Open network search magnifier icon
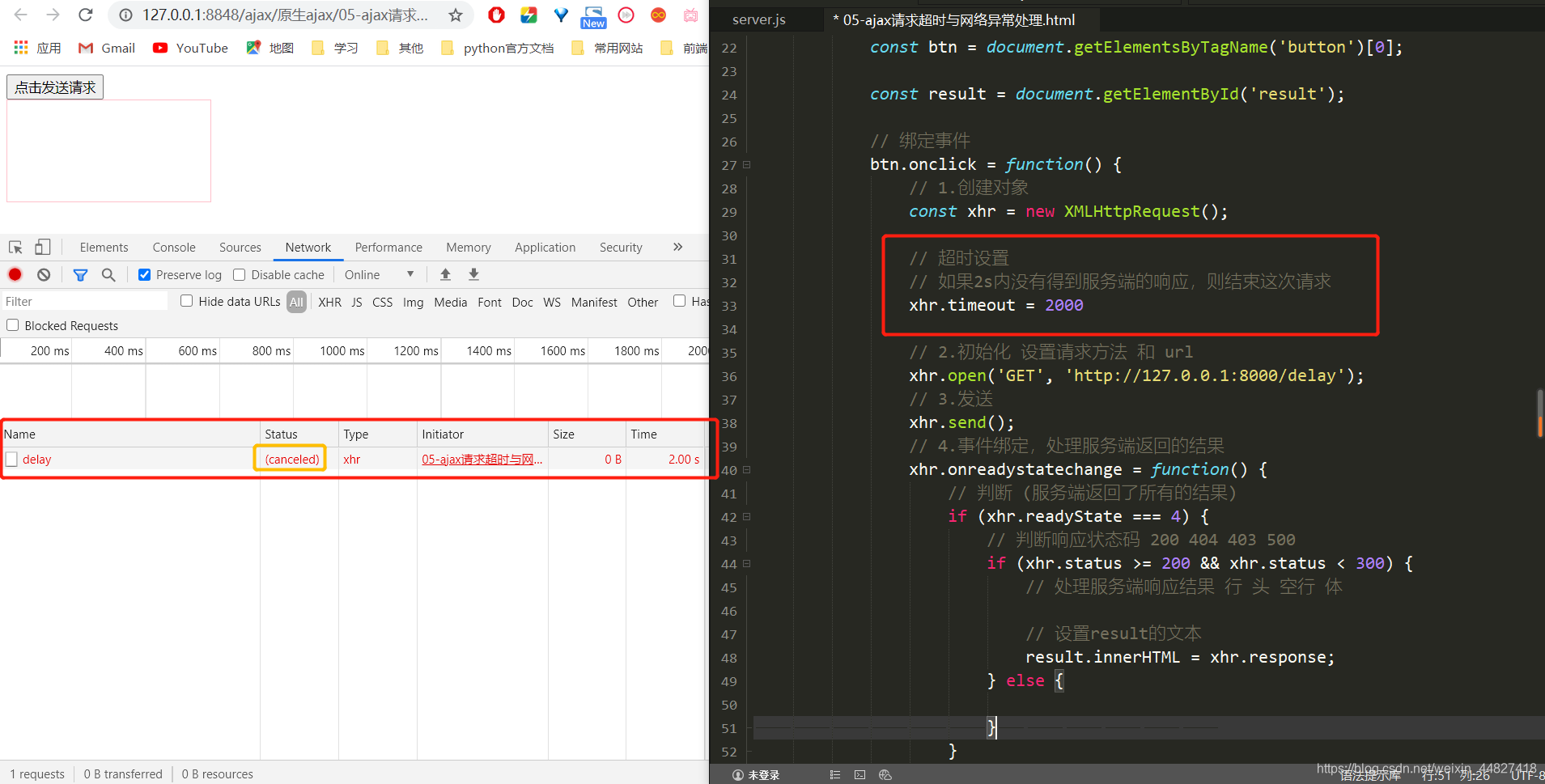Screen dimensions: 1545x784 [x=108, y=274]
